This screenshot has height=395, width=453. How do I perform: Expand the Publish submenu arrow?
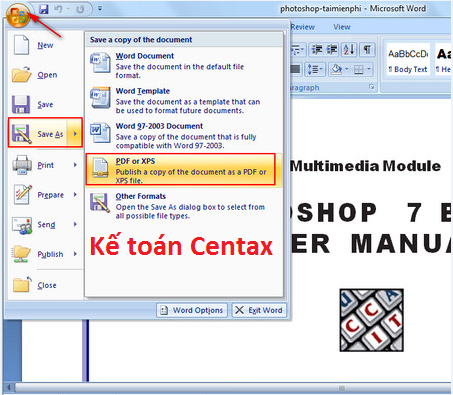[75, 254]
